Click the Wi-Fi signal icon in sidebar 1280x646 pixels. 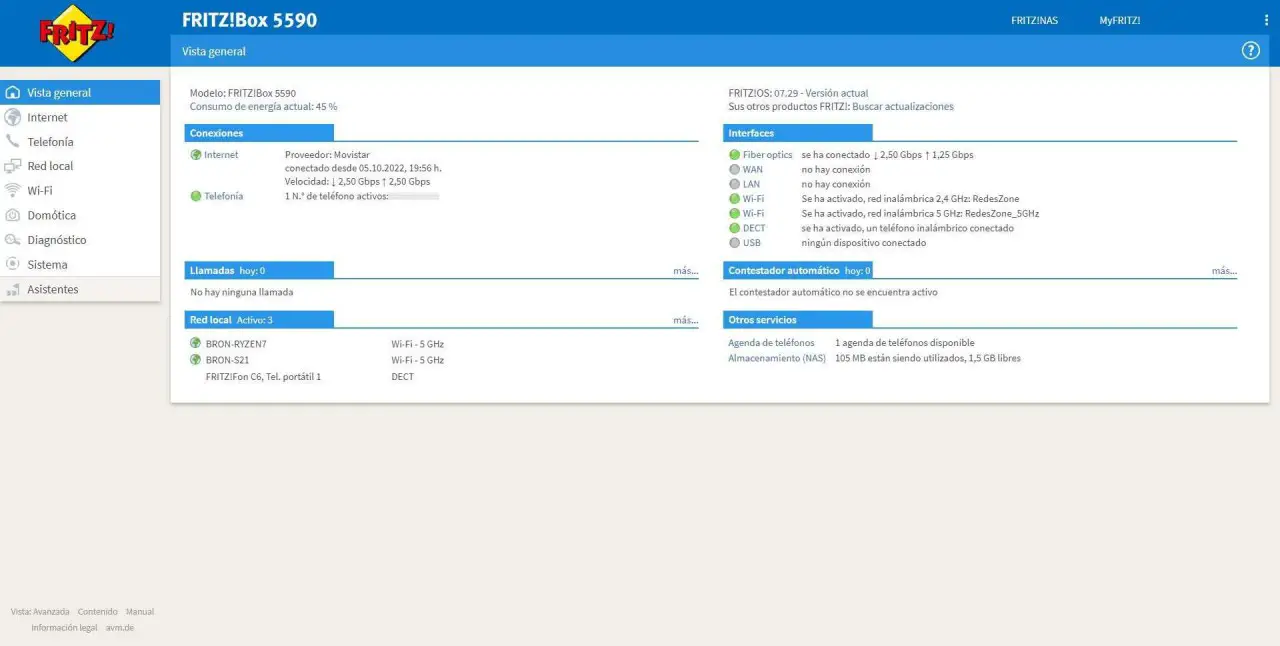click(x=13, y=191)
